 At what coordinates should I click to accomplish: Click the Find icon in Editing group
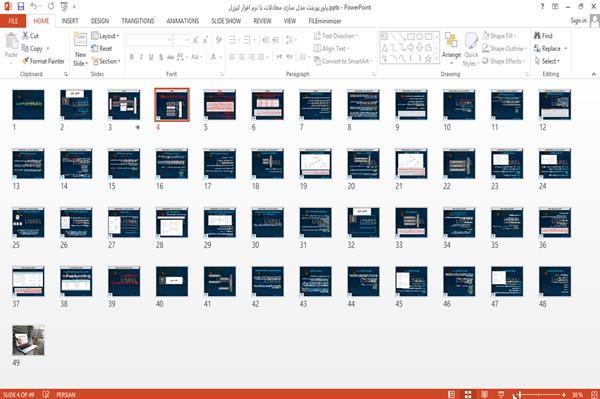click(543, 36)
